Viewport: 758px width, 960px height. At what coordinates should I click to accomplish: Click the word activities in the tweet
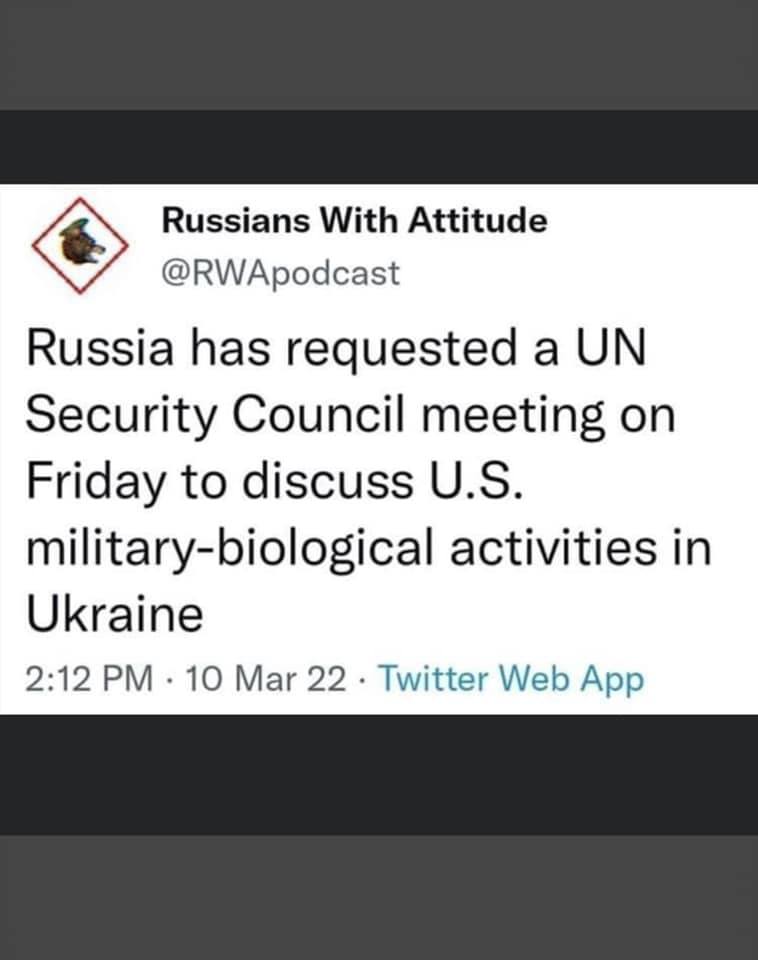point(564,549)
